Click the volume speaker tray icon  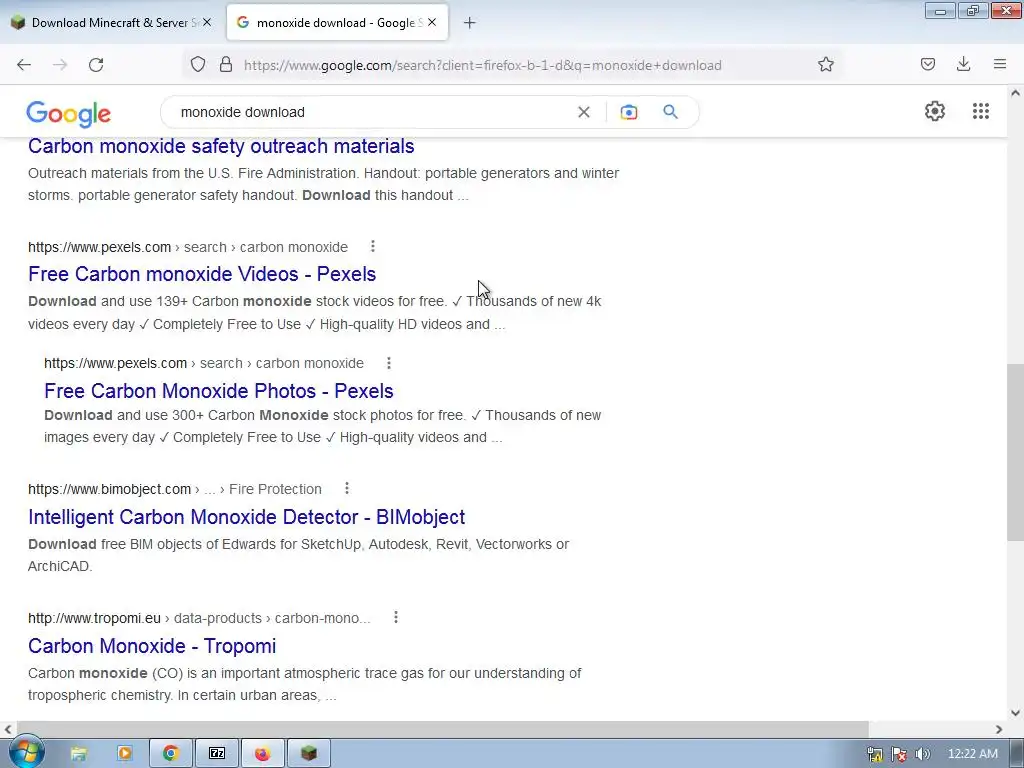click(x=922, y=754)
